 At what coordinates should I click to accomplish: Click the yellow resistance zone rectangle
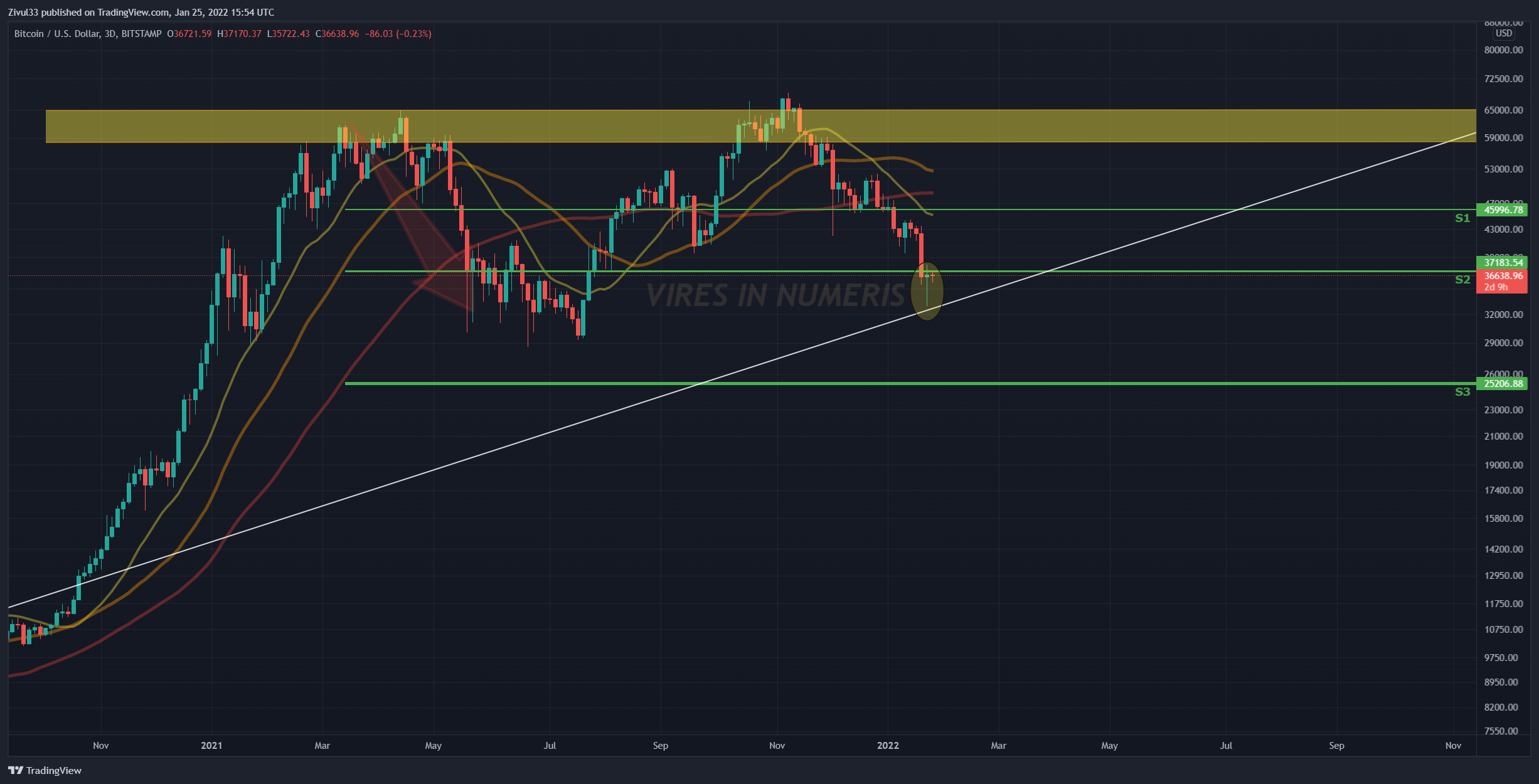point(760,126)
